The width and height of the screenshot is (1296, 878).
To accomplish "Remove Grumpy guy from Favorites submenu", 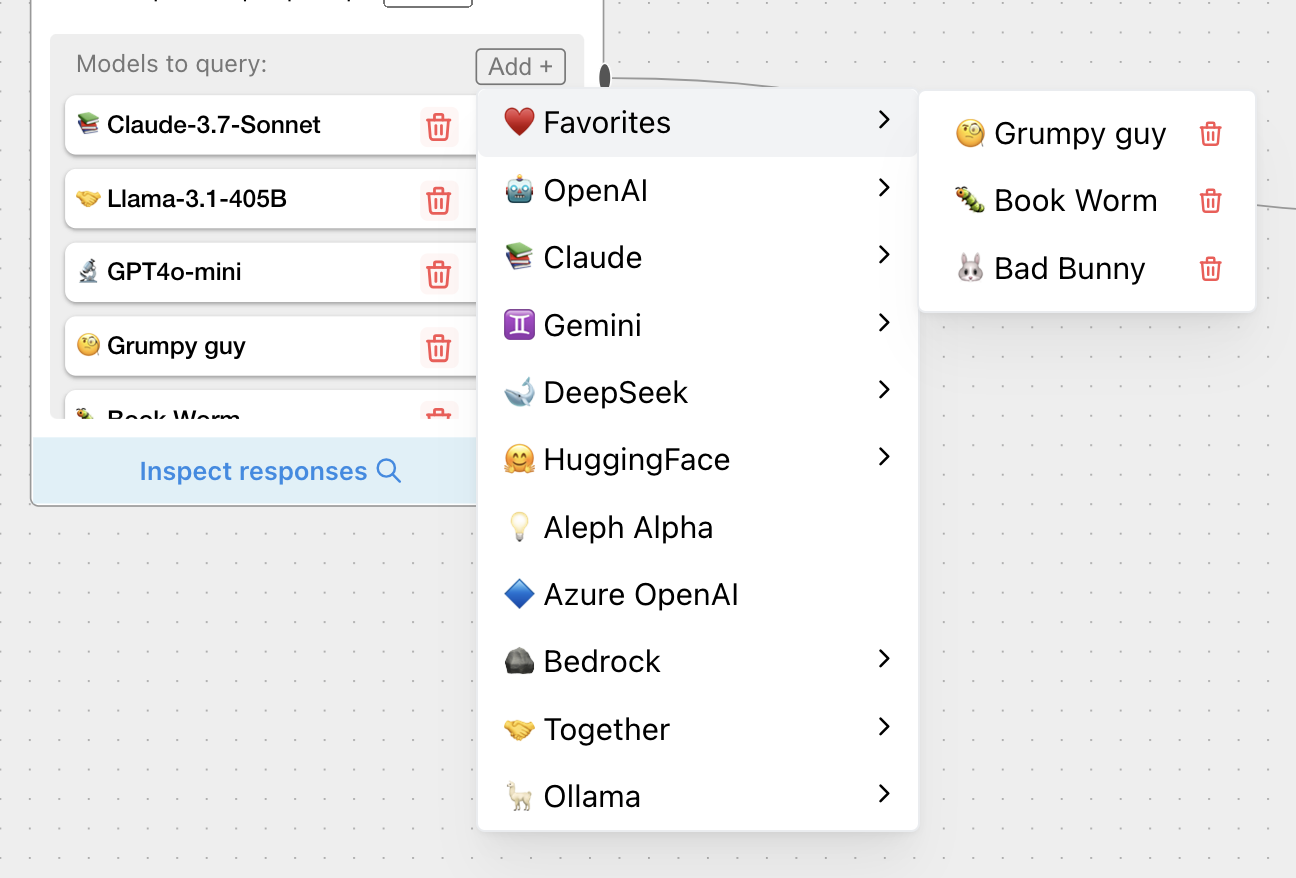I will tap(1210, 134).
